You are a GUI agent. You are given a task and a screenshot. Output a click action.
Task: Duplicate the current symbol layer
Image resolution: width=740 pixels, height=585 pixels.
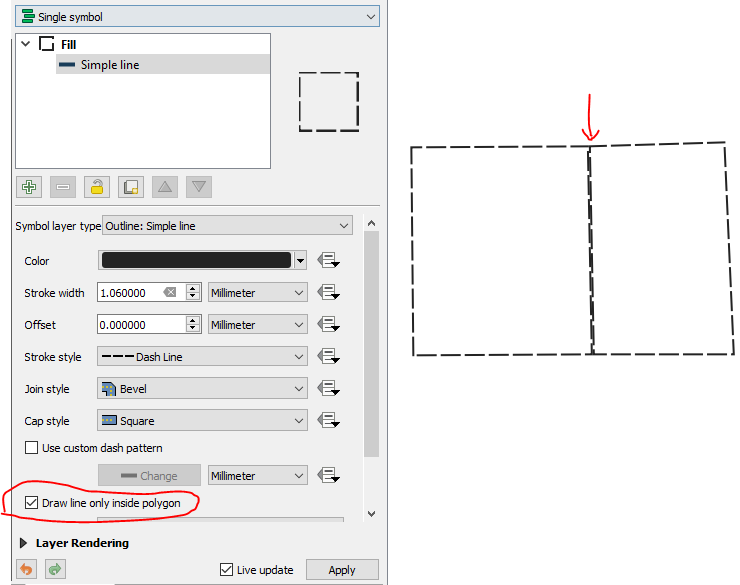click(131, 187)
